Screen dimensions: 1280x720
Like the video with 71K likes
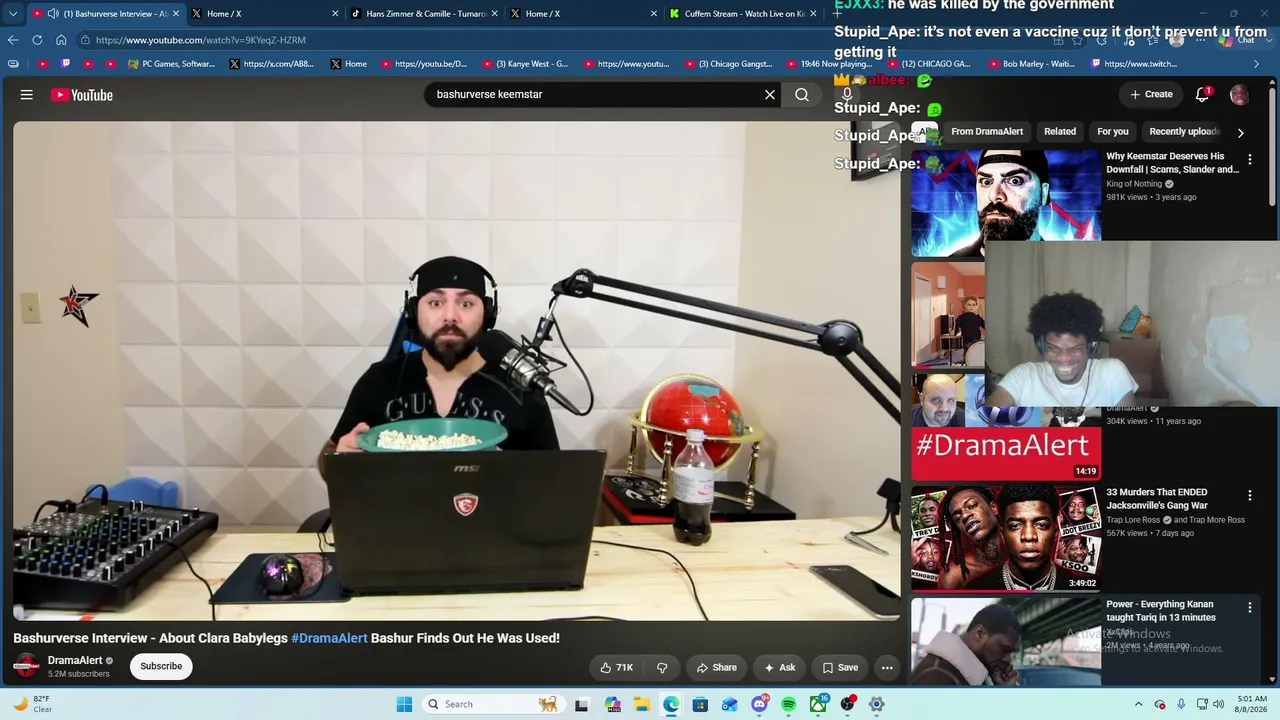click(x=617, y=668)
